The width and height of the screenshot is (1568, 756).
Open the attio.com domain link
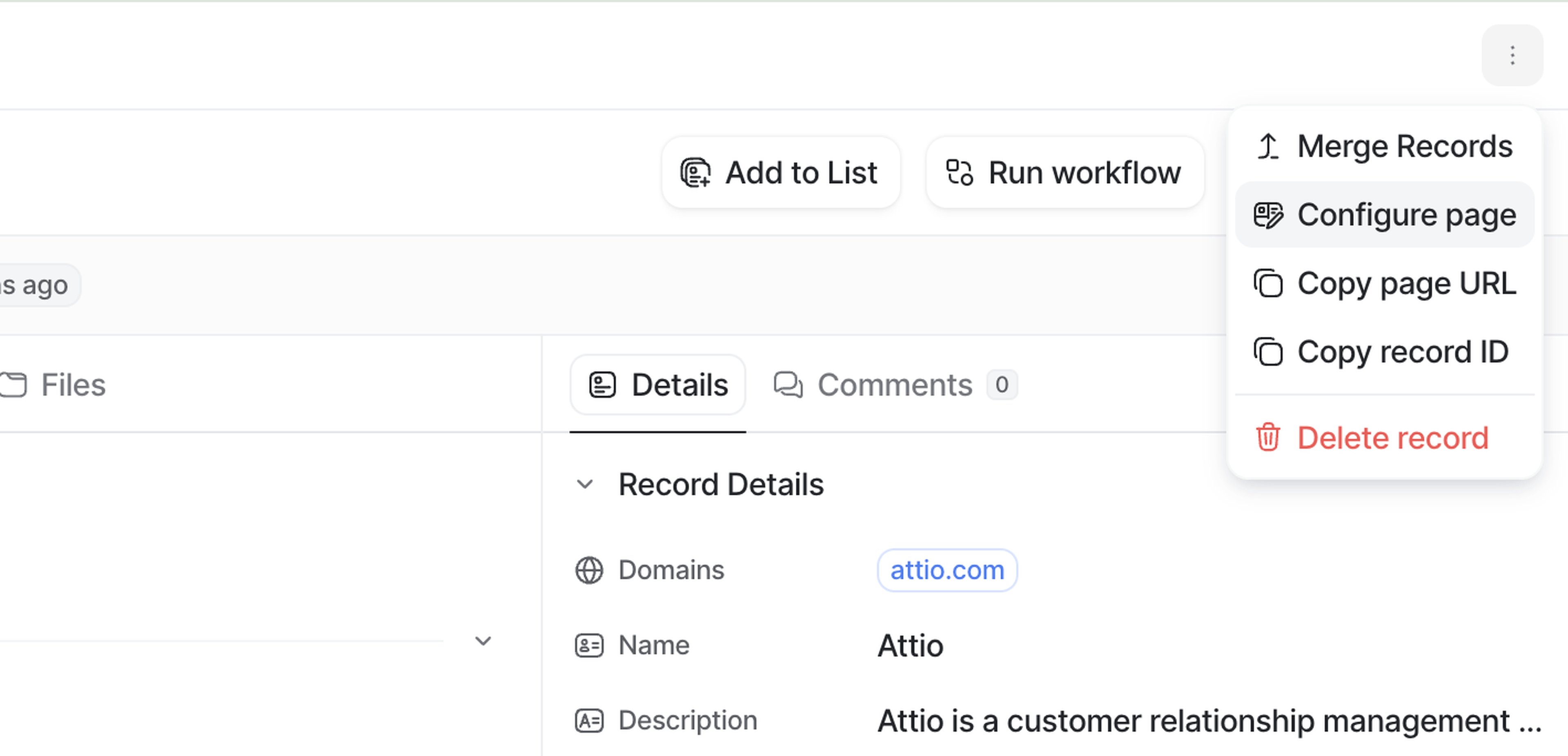(x=947, y=570)
